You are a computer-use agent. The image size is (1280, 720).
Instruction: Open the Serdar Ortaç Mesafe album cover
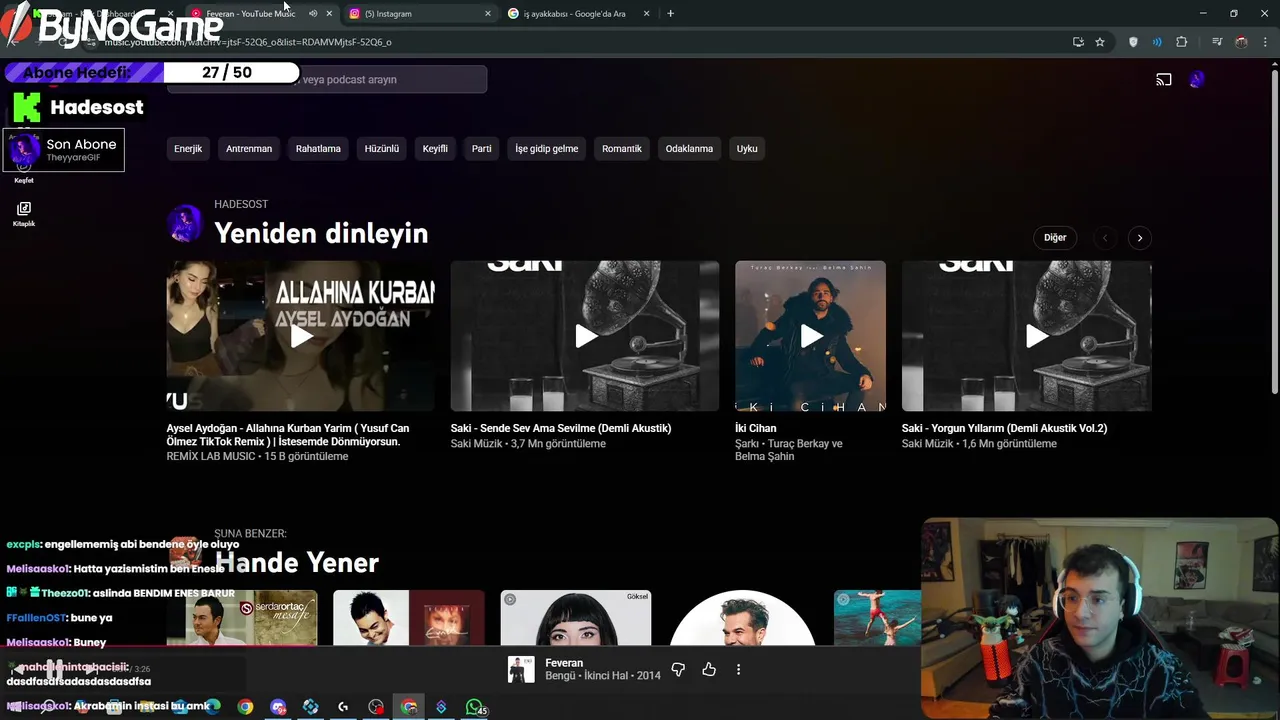(x=242, y=618)
